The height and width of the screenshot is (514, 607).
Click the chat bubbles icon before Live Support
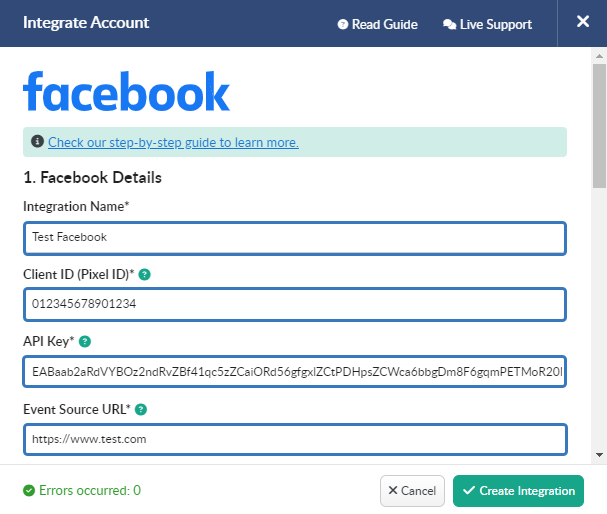449,24
